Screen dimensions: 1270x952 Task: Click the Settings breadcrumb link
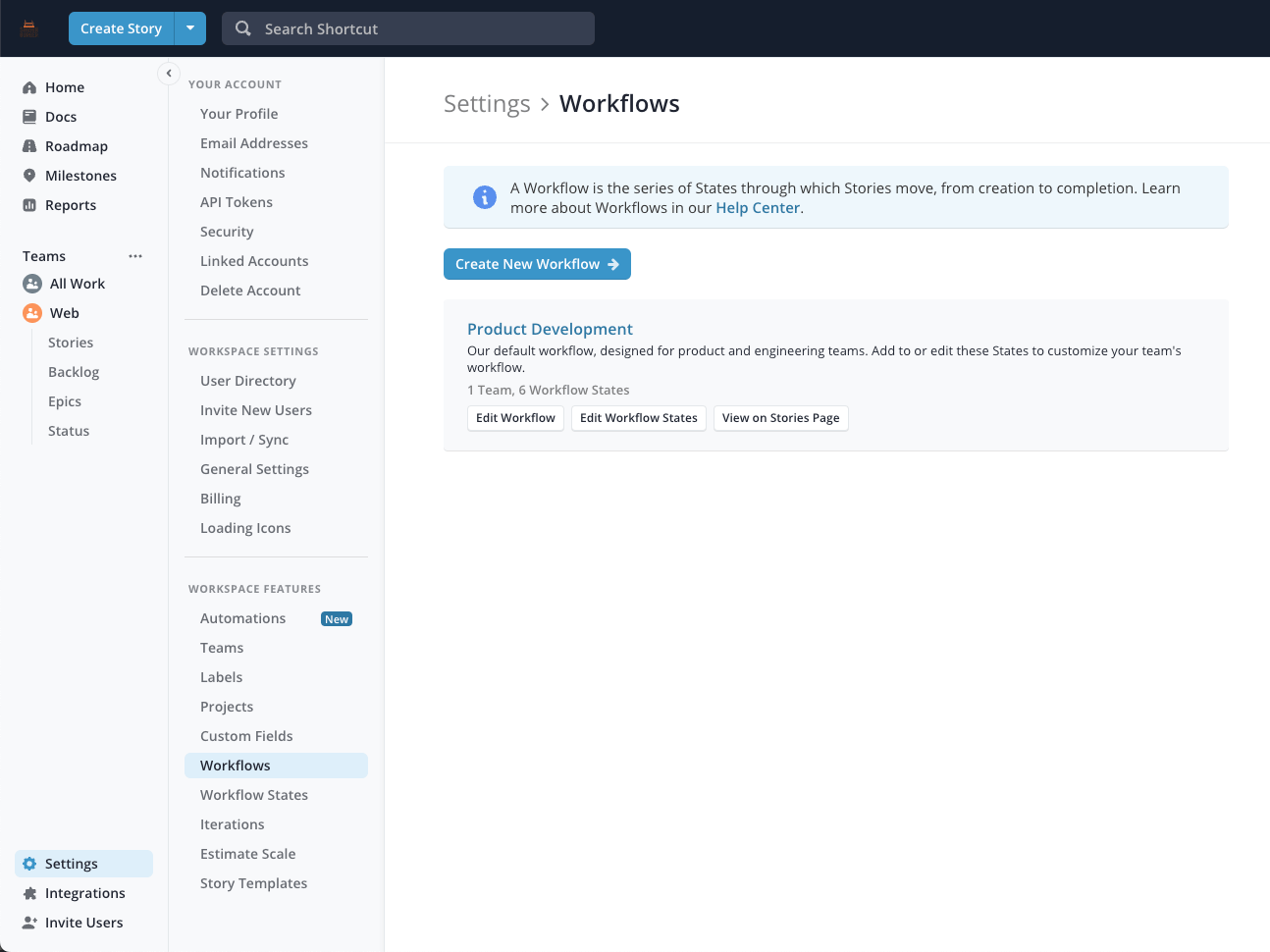pyautogui.click(x=487, y=104)
